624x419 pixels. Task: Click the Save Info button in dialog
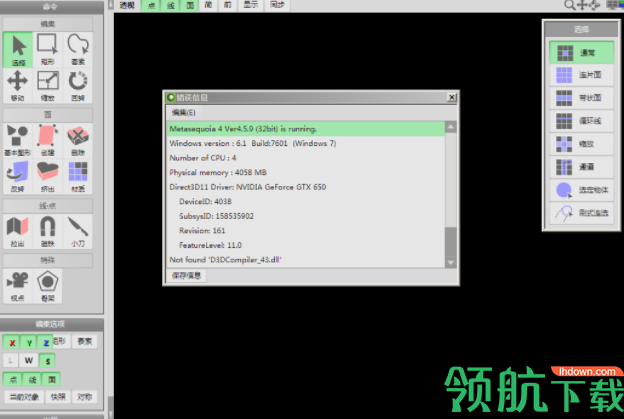(x=186, y=275)
